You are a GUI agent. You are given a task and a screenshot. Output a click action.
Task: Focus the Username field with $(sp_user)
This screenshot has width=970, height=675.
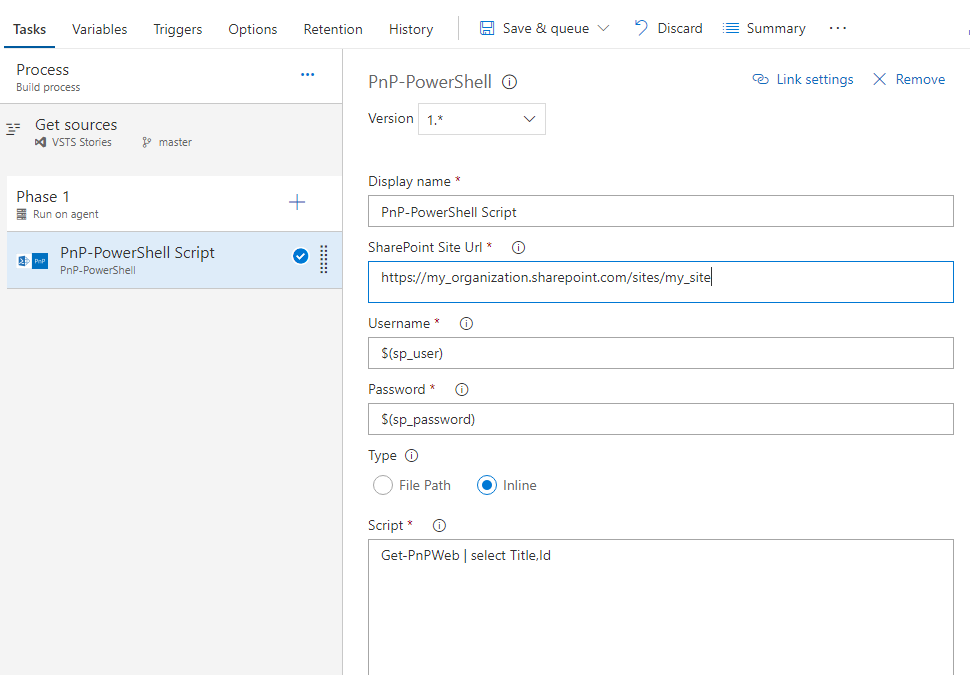pos(661,353)
